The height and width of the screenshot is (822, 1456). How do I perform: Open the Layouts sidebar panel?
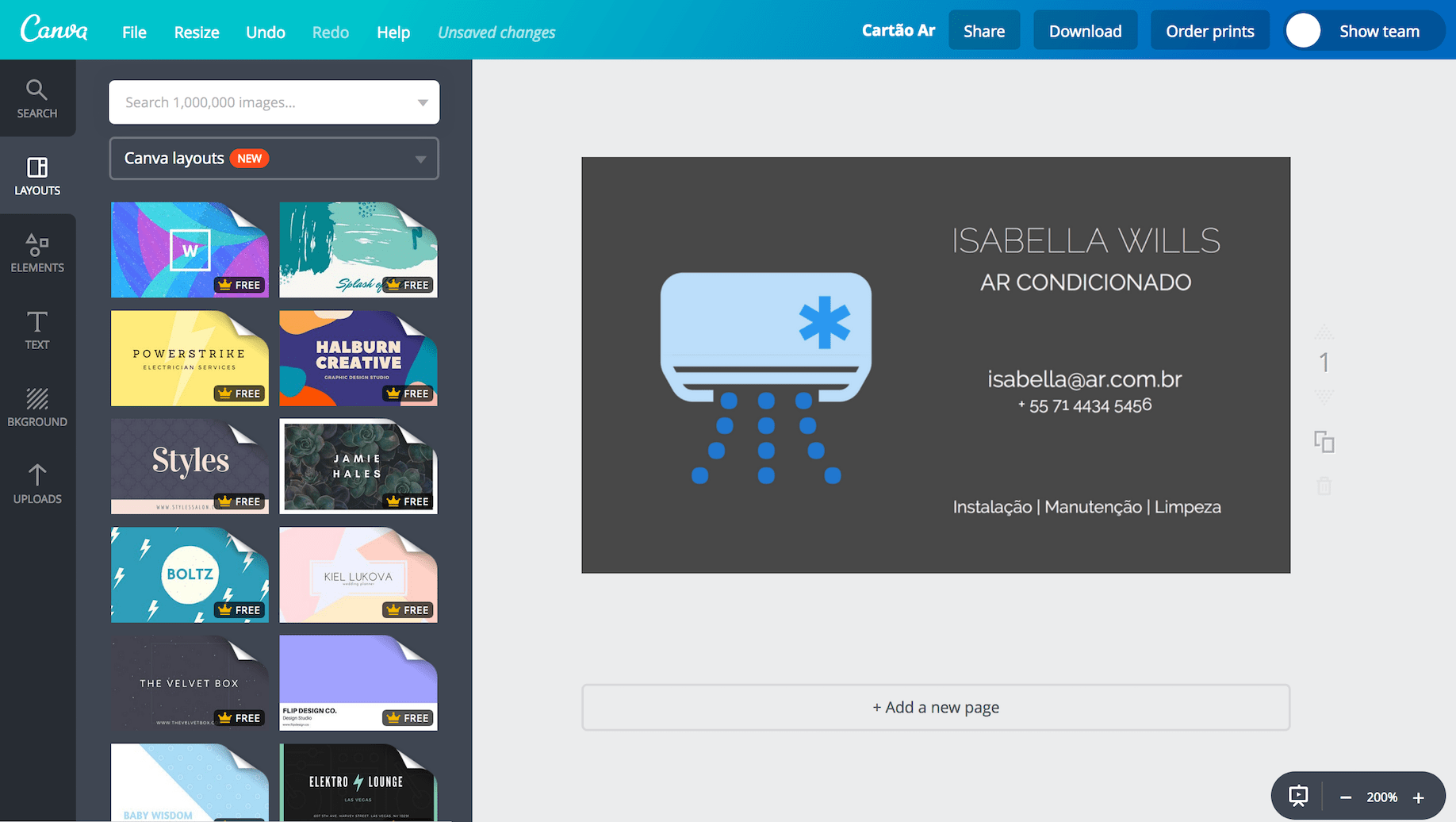37,176
